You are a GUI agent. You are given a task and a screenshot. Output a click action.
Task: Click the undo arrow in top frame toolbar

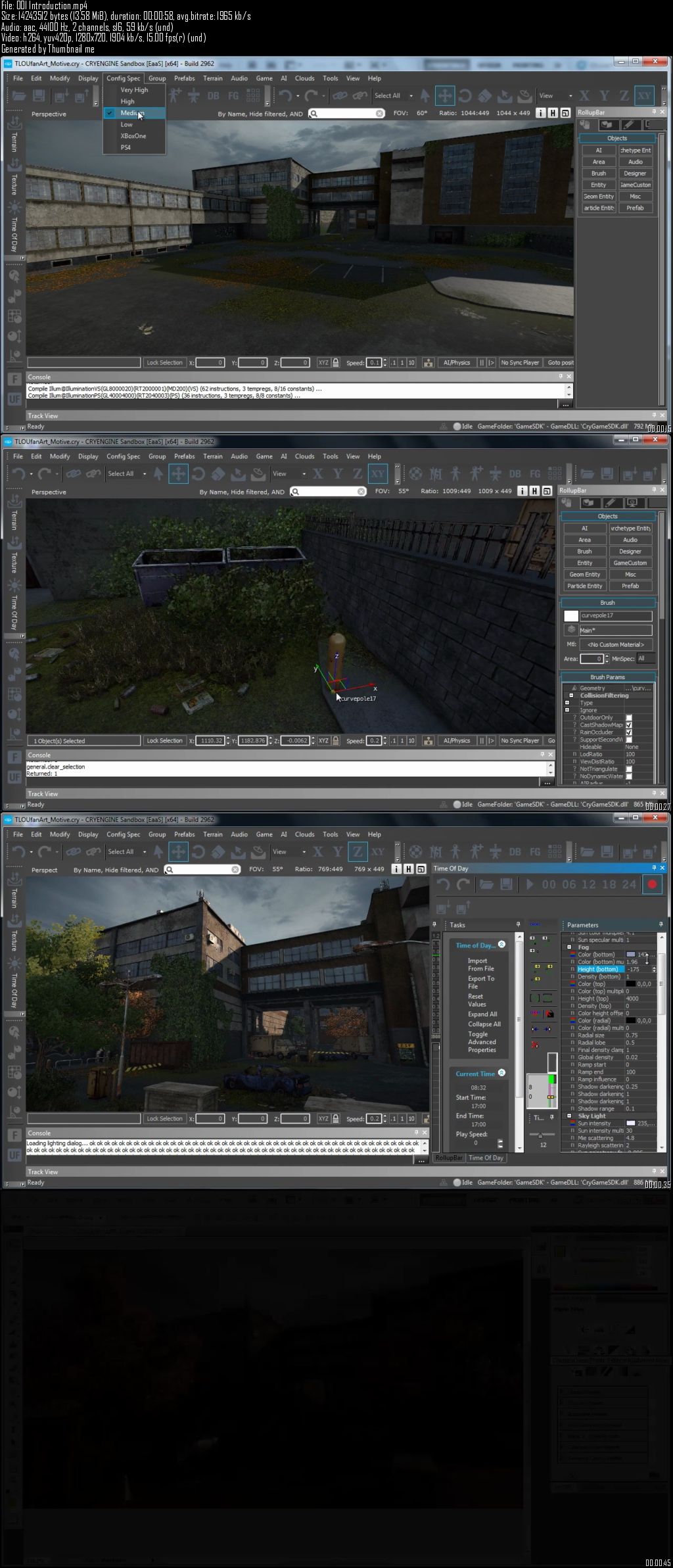tap(285, 96)
